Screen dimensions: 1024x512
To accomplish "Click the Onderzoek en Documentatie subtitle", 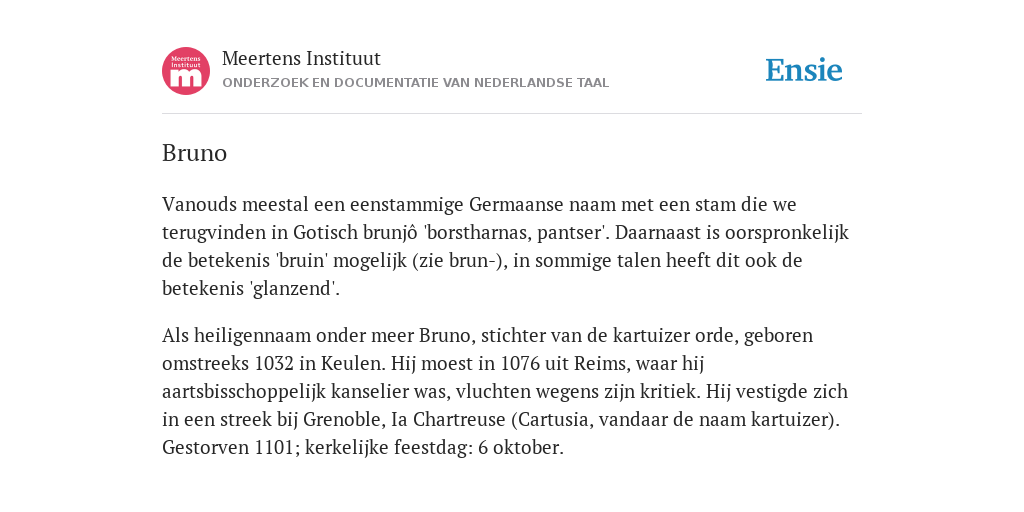I will 415,83.
